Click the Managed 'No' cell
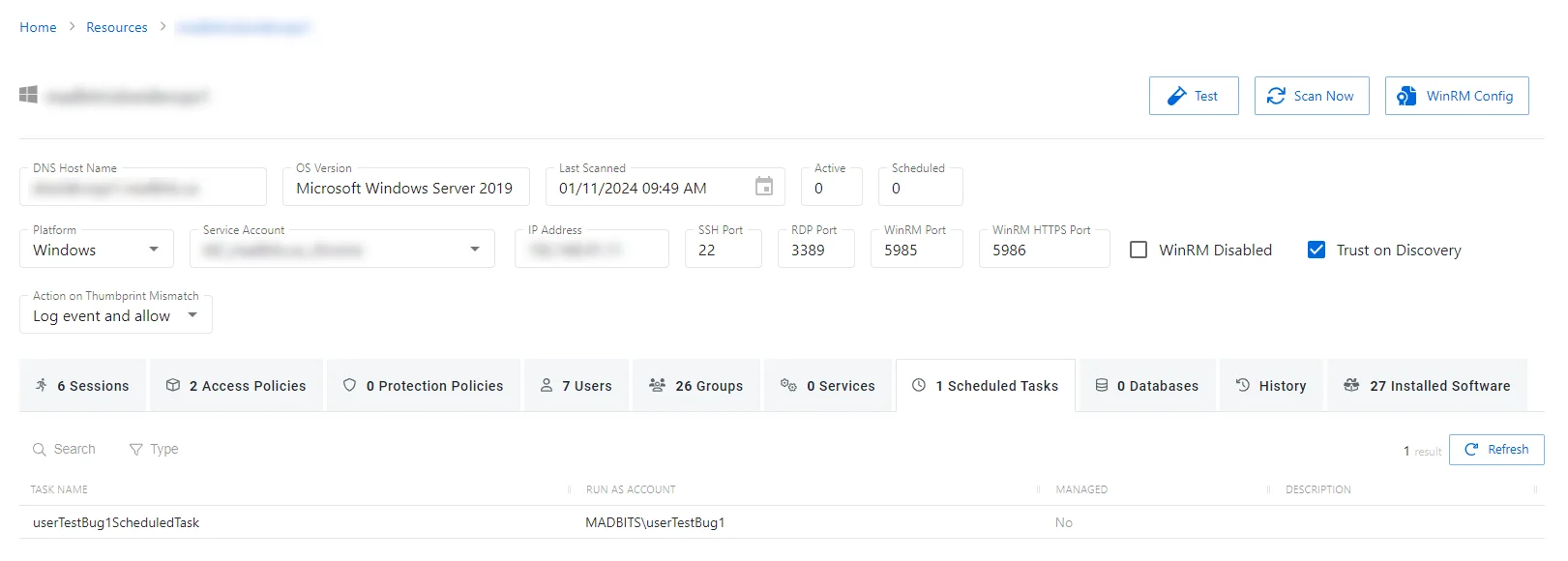Image resolution: width=1568 pixels, height=561 pixels. tap(1064, 522)
